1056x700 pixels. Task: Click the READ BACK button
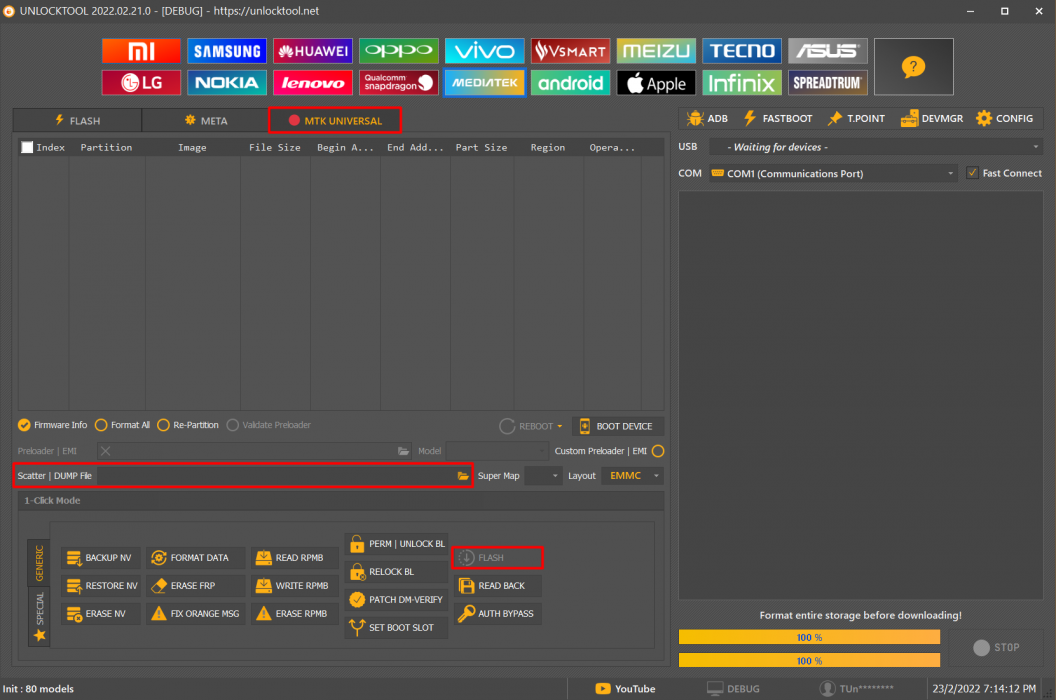pos(497,585)
